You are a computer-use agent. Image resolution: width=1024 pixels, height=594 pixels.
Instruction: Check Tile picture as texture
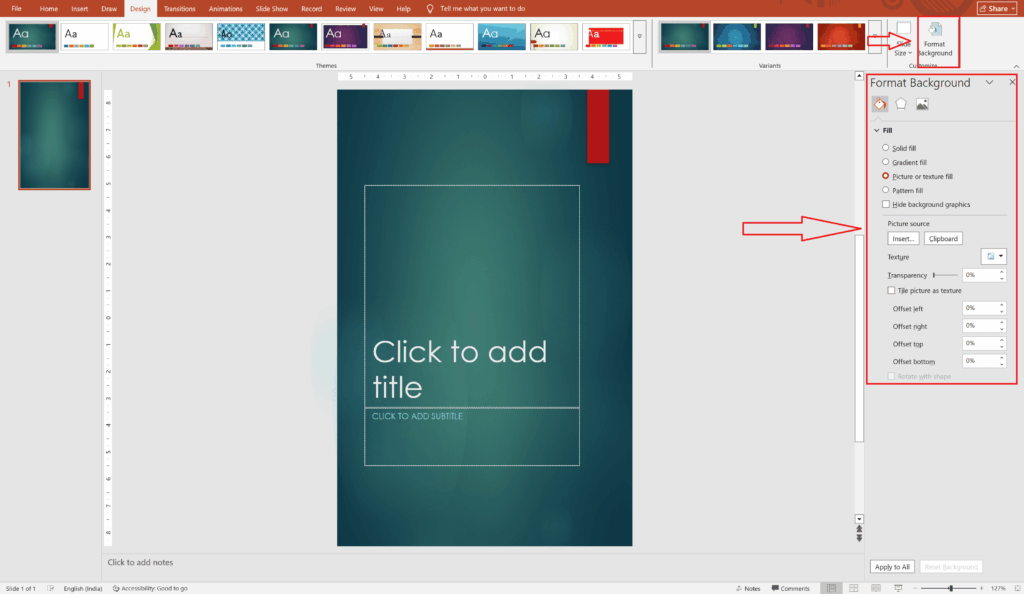(x=890, y=290)
